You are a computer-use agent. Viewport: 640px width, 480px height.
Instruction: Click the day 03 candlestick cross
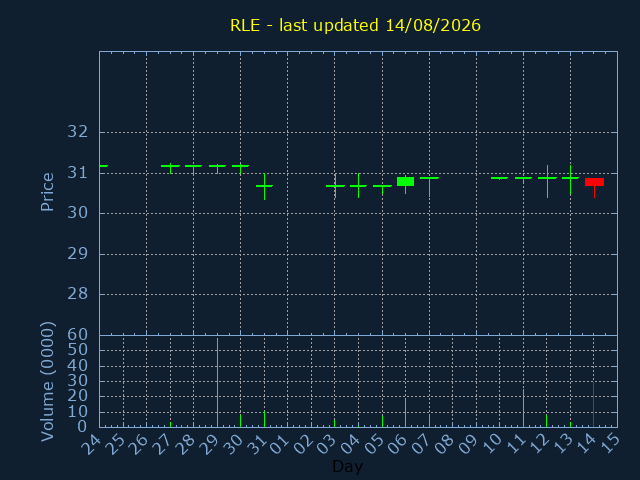pyautogui.click(x=335, y=186)
